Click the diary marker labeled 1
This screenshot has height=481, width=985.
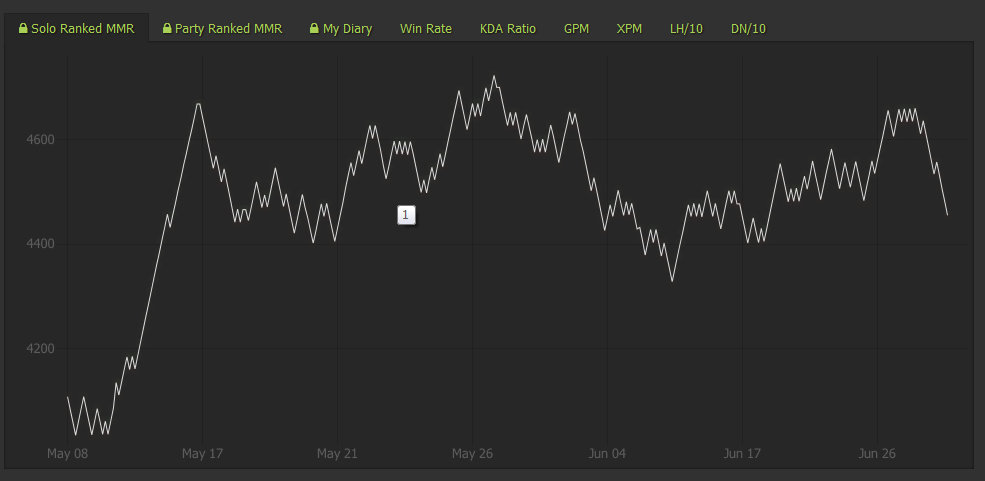pyautogui.click(x=406, y=215)
